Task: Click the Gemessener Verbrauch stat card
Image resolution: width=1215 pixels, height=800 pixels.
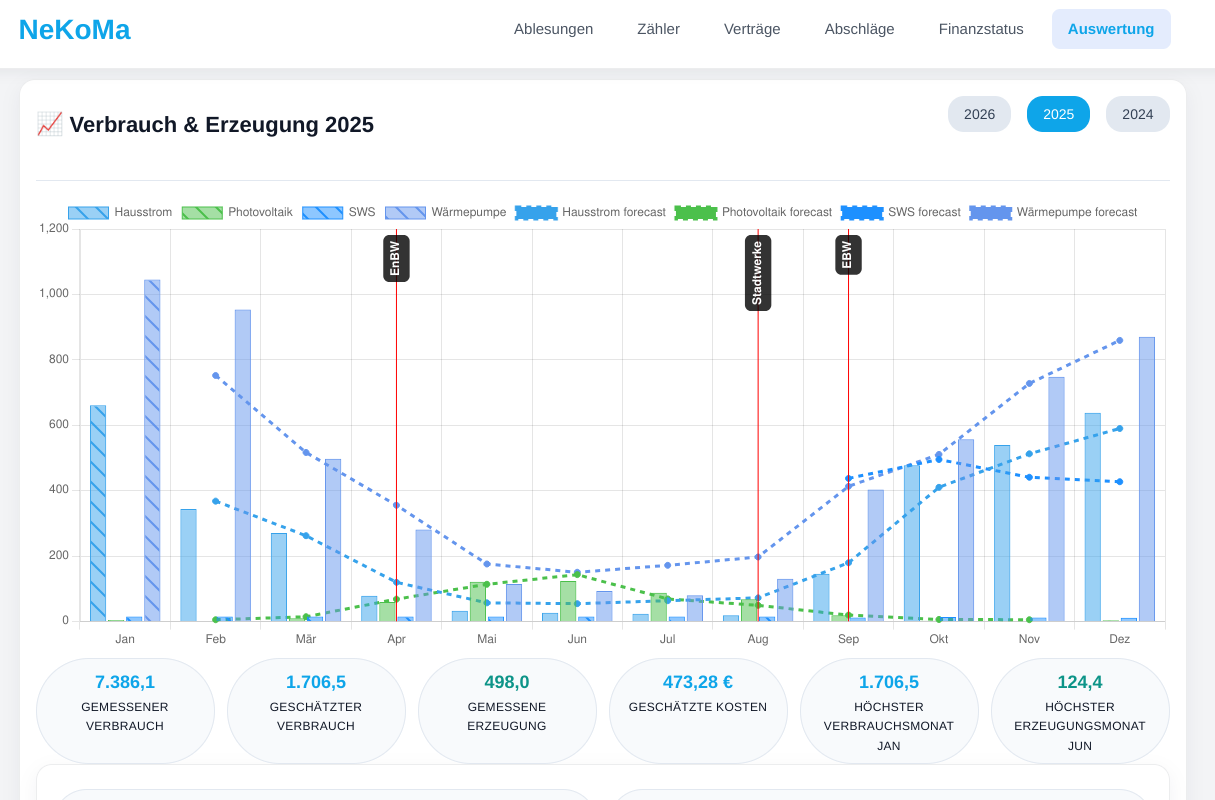Action: (125, 710)
